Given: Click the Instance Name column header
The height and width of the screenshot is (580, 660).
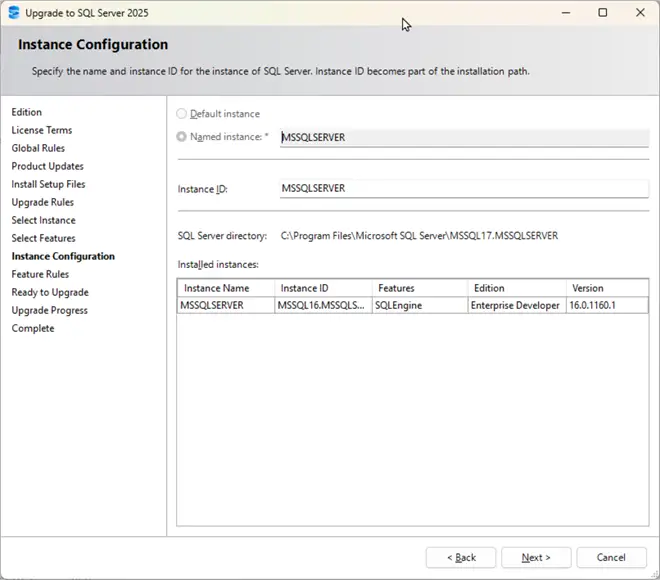Looking at the screenshot, I should click(226, 288).
